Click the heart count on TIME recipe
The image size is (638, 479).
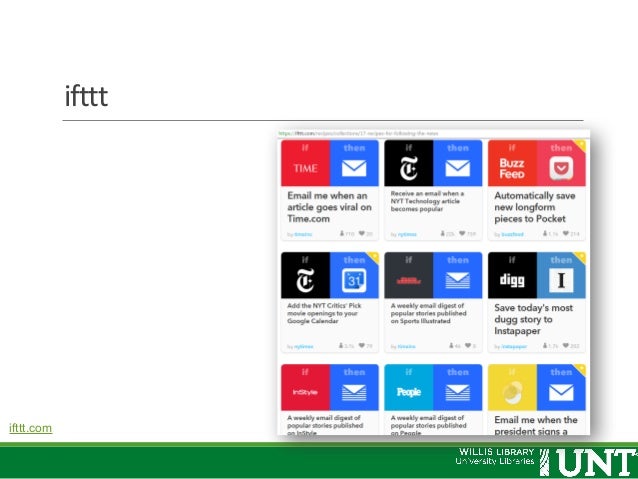(x=366, y=234)
